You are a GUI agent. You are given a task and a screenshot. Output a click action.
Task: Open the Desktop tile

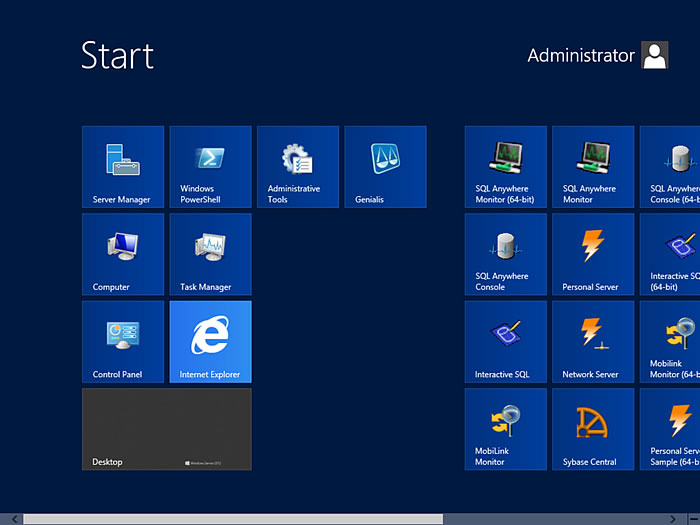167,429
